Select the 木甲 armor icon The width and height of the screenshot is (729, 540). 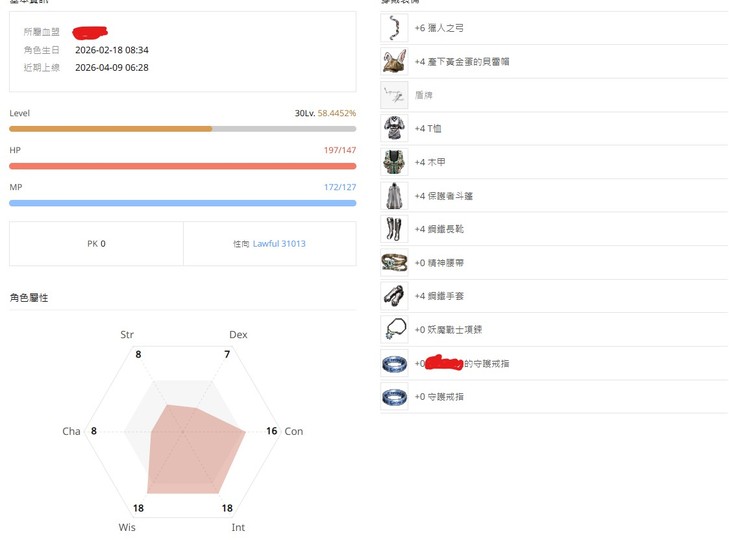394,162
